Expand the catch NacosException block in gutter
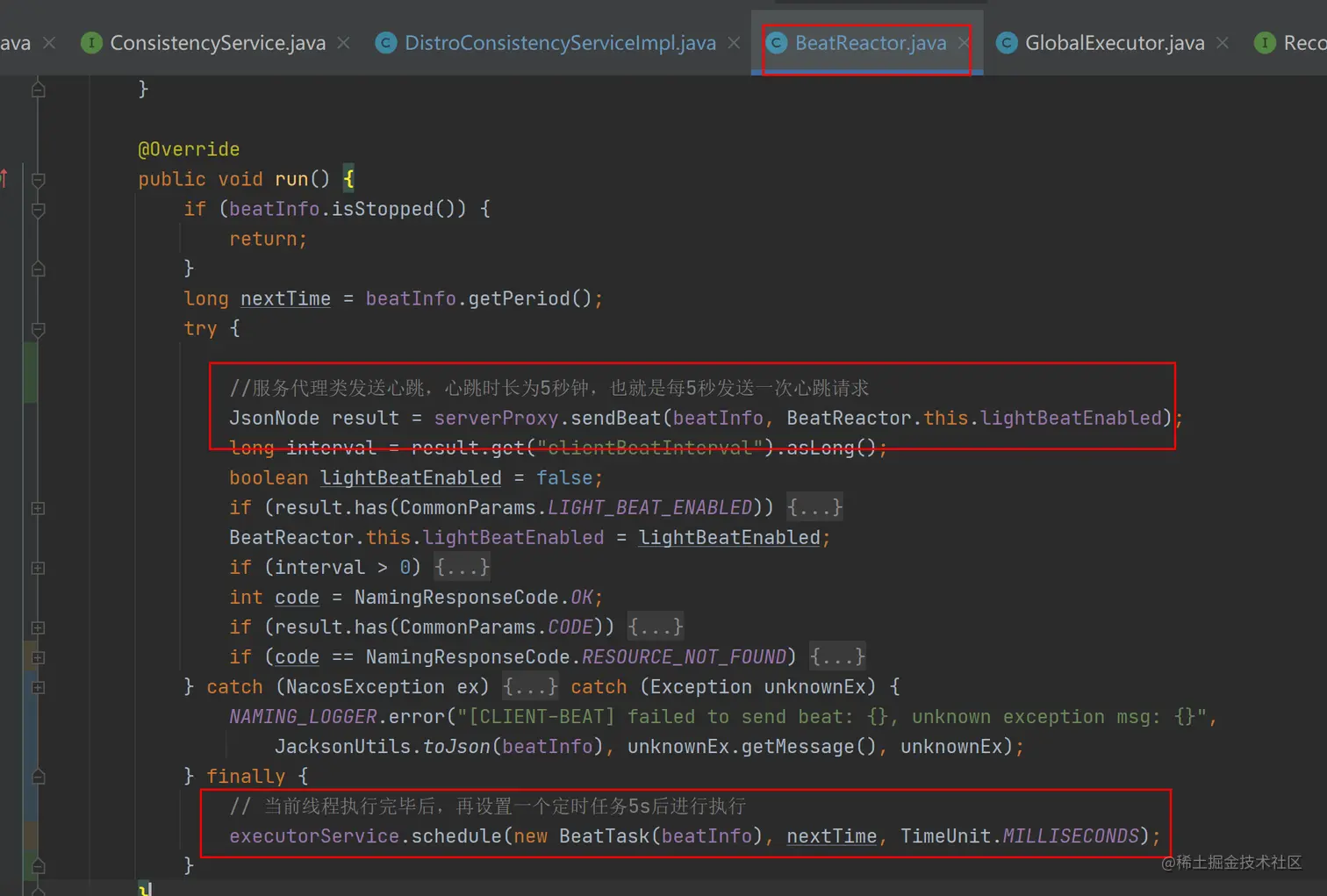1327x896 pixels. click(x=38, y=687)
